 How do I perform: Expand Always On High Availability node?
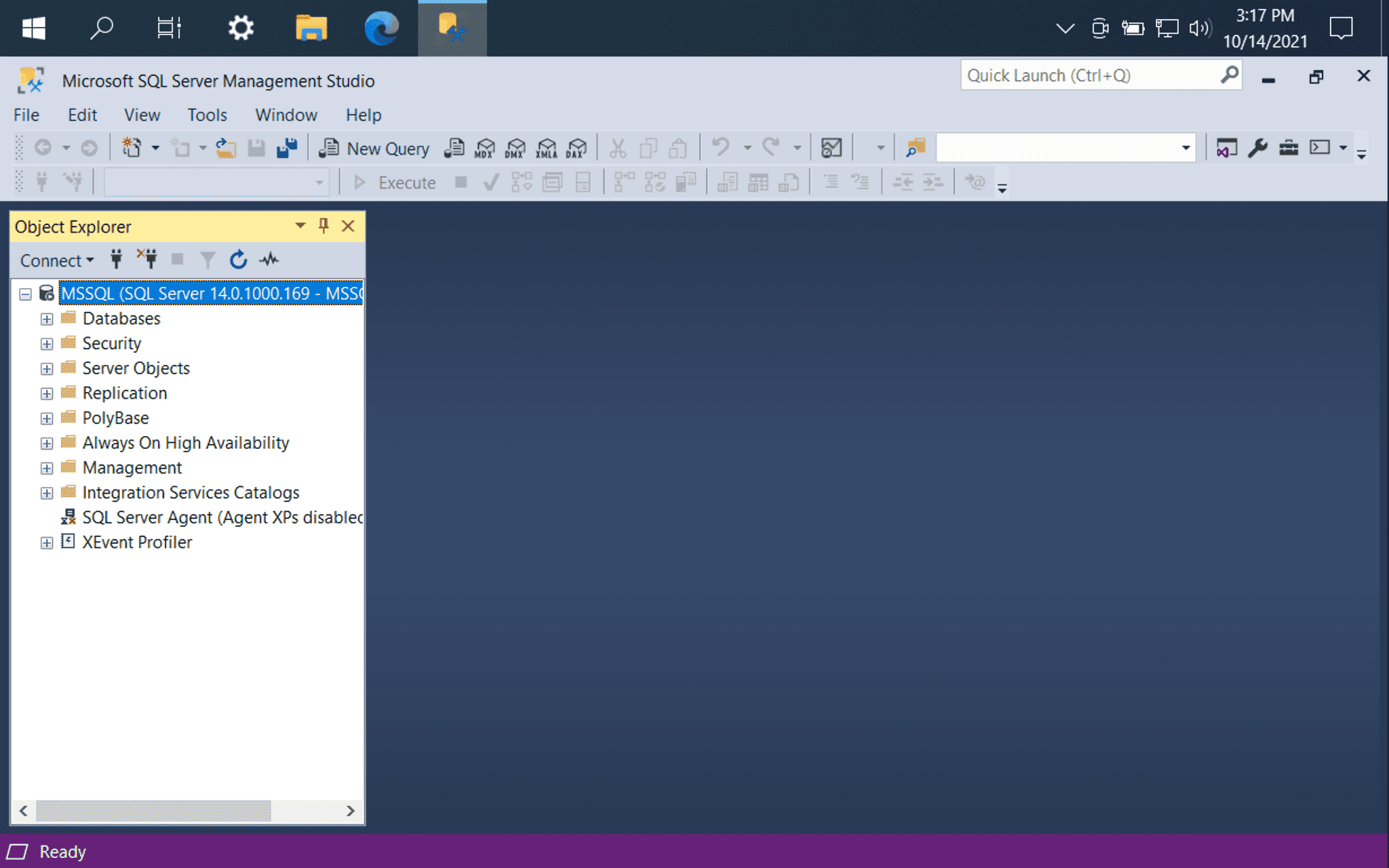[x=46, y=443]
